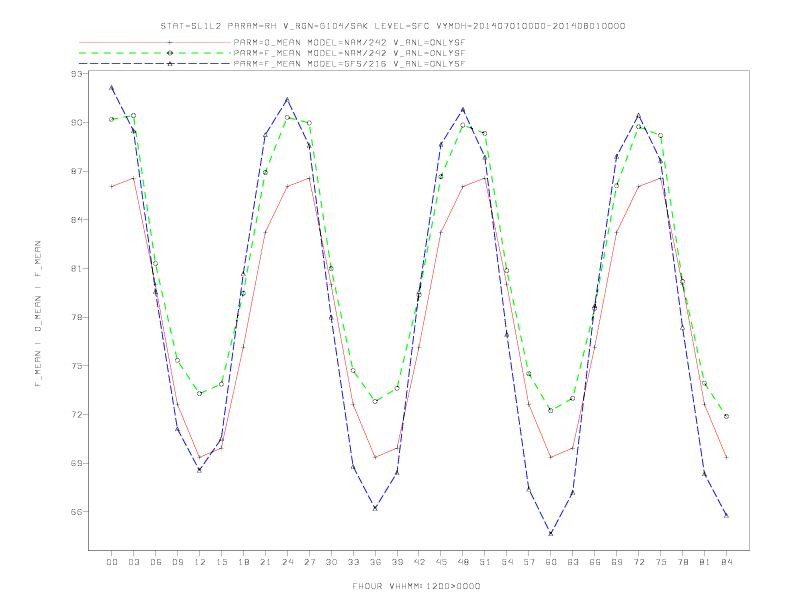Click x-axis tick label 69
Viewport: 792px width, 612px height.
click(x=617, y=562)
